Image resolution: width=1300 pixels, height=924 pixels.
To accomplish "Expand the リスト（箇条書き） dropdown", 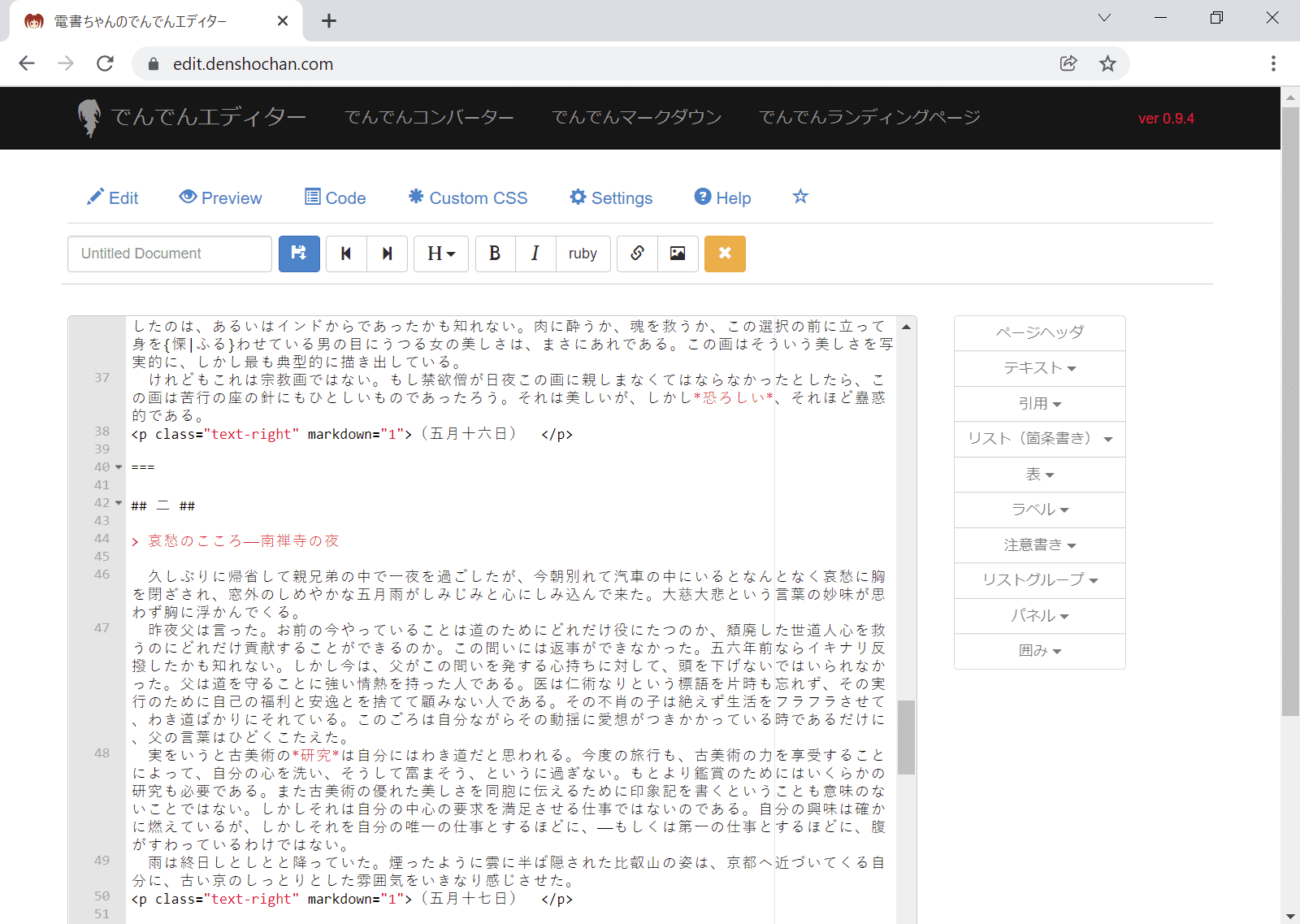I will [x=1040, y=439].
